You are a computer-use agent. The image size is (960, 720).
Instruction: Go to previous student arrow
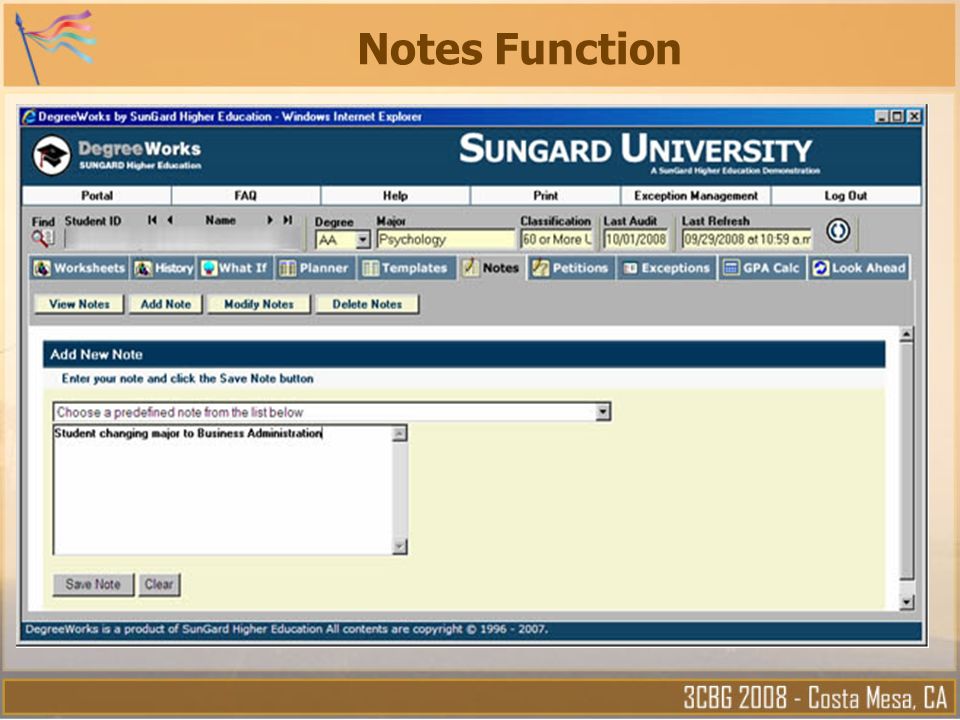[x=170, y=220]
